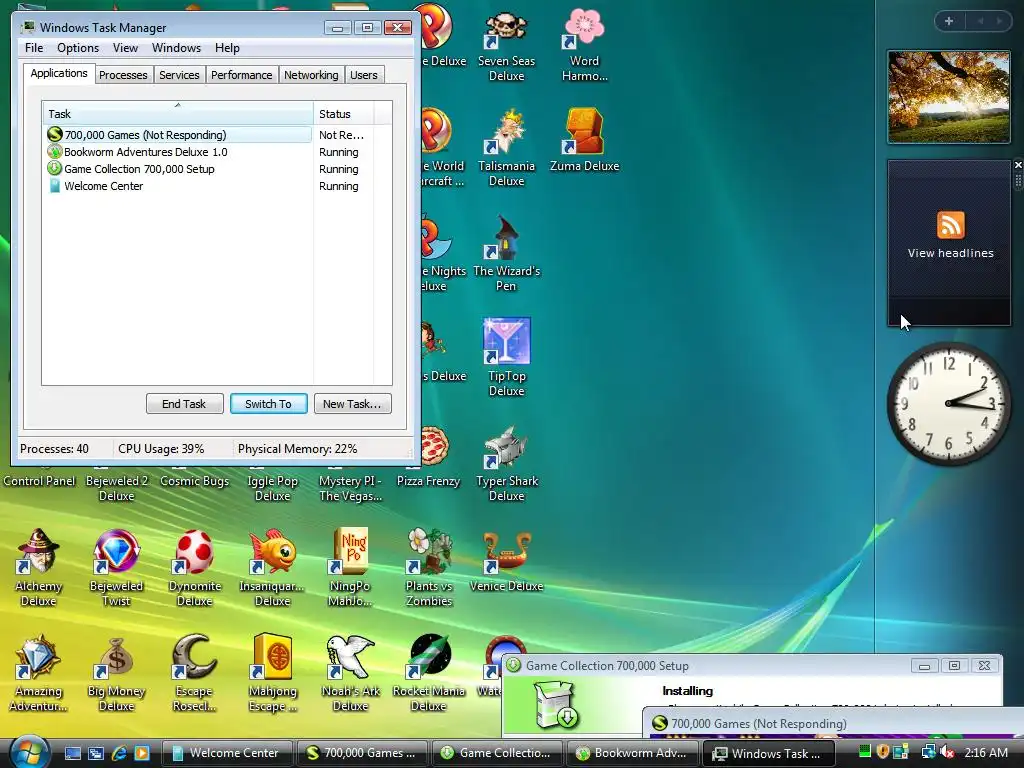1024x768 pixels.
Task: Click the muted volume tray icon
Action: coord(948,753)
